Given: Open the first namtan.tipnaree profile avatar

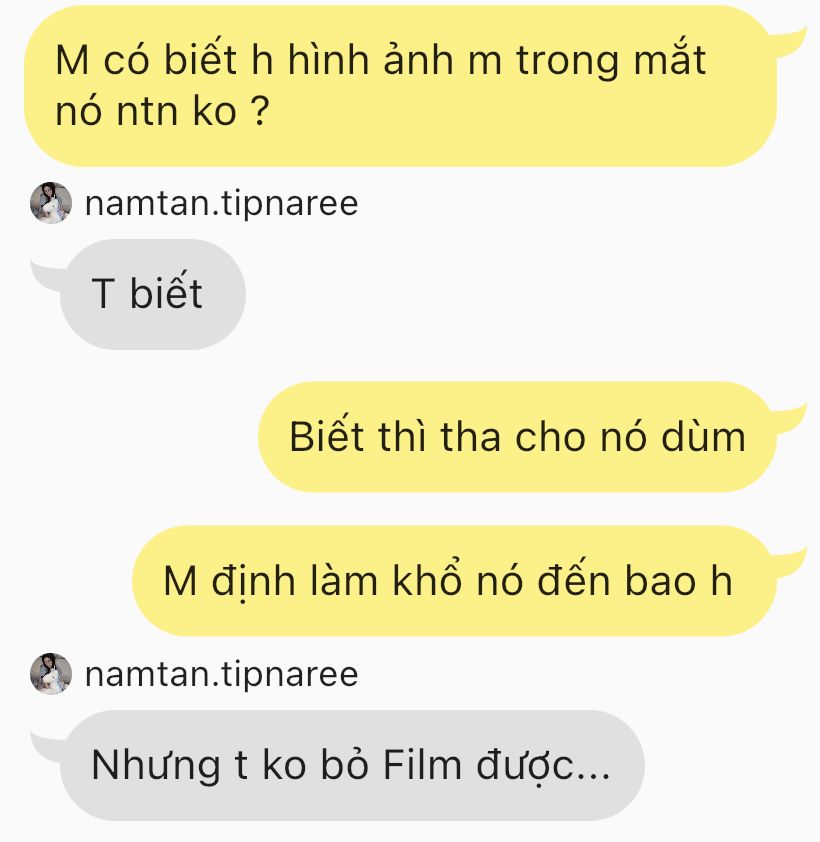Looking at the screenshot, I should [x=51, y=202].
